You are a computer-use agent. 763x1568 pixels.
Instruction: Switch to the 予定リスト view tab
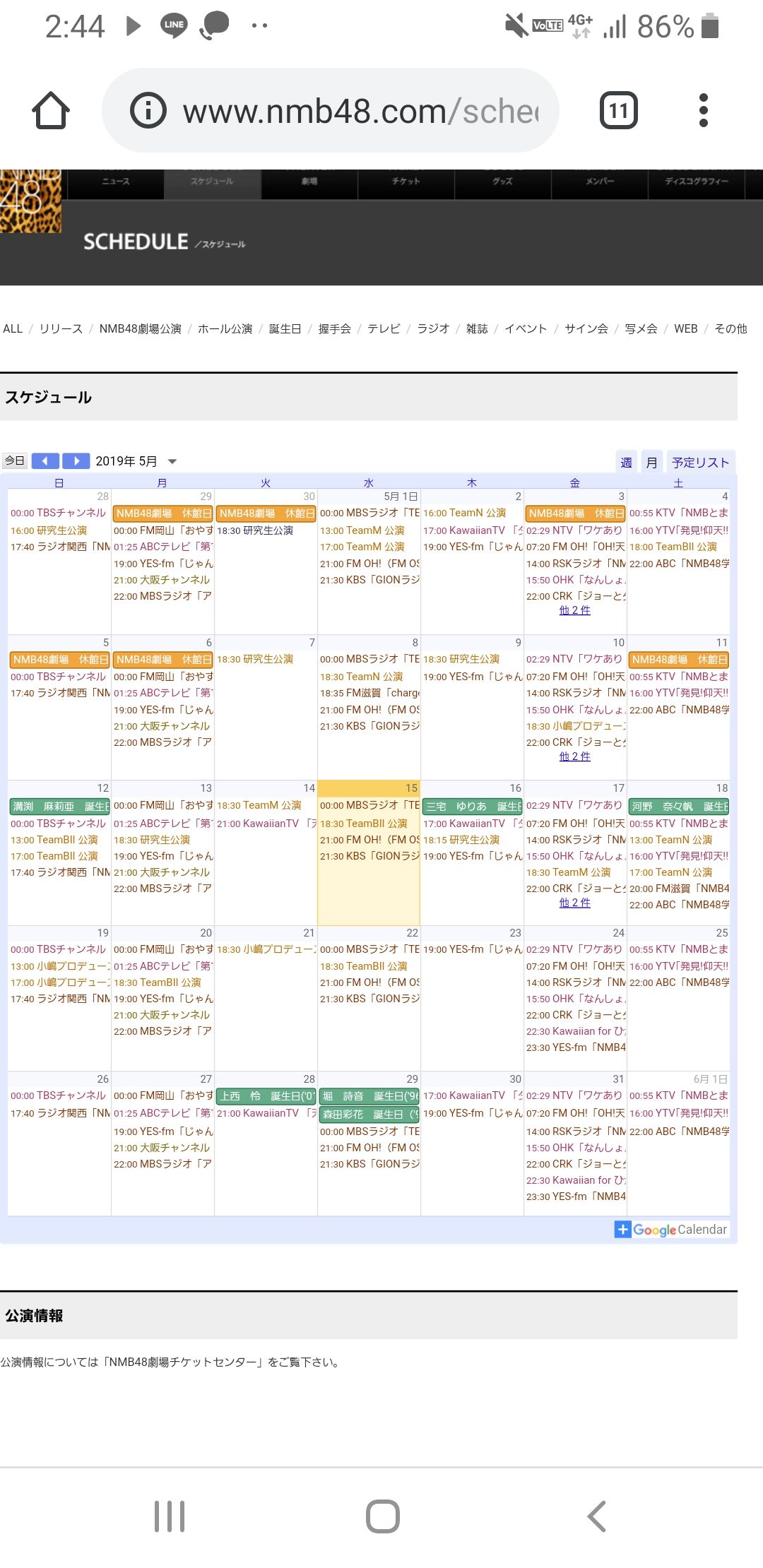pyautogui.click(x=700, y=463)
